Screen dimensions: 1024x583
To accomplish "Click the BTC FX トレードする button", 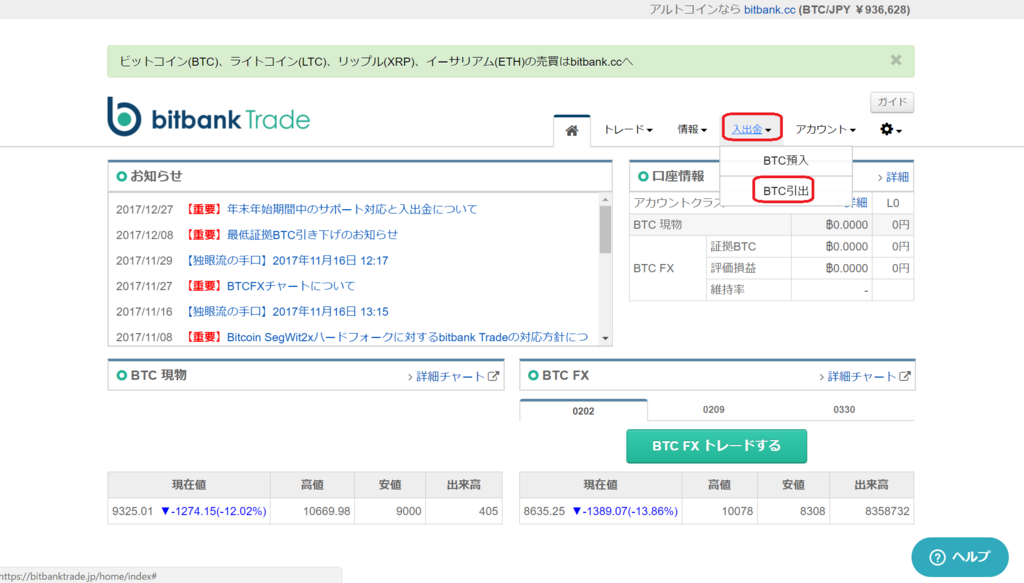I will [716, 446].
